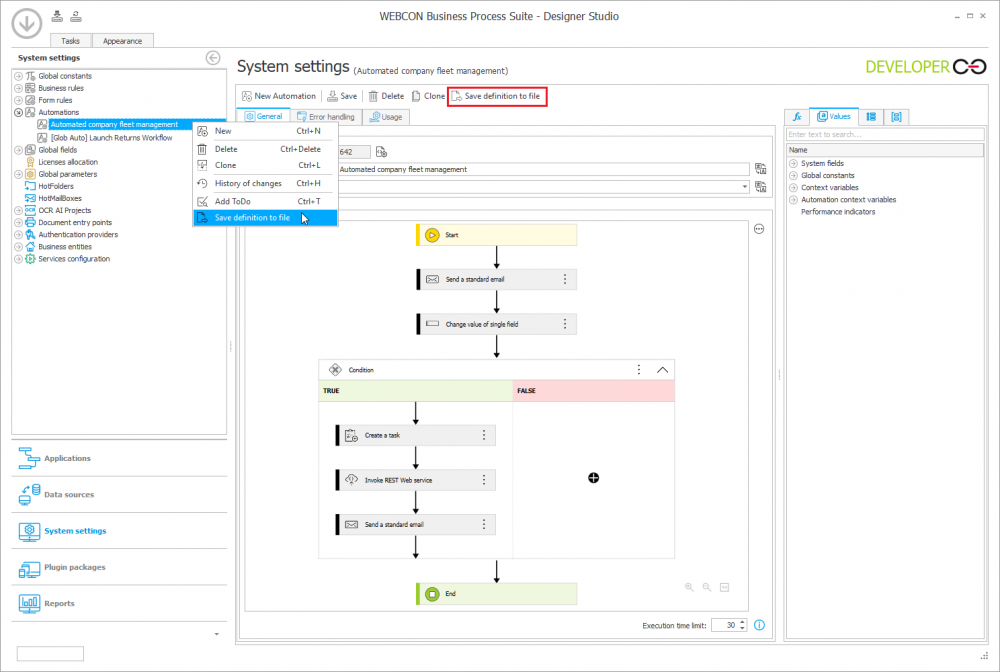Select the General tab
This screenshot has width=1000, height=672.
[x=263, y=117]
